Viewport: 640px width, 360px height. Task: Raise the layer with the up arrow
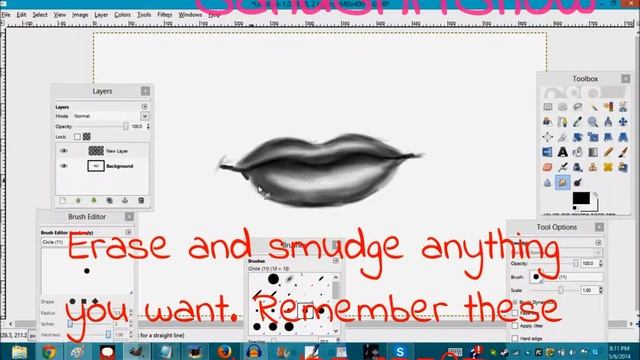78,201
